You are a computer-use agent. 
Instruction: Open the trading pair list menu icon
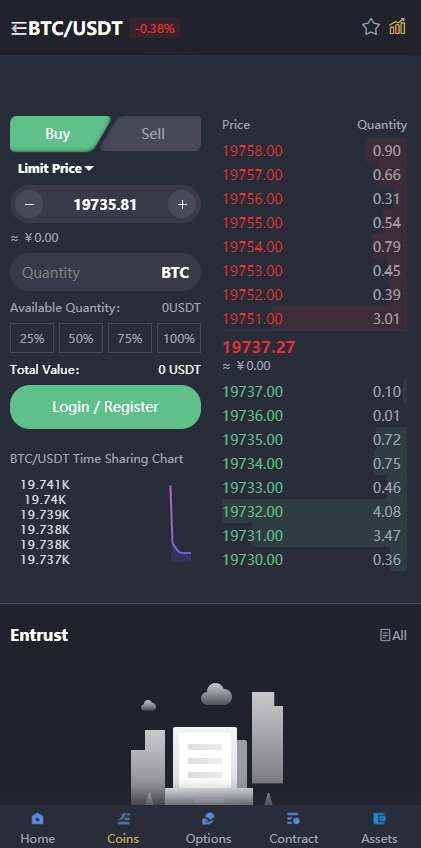click(19, 28)
